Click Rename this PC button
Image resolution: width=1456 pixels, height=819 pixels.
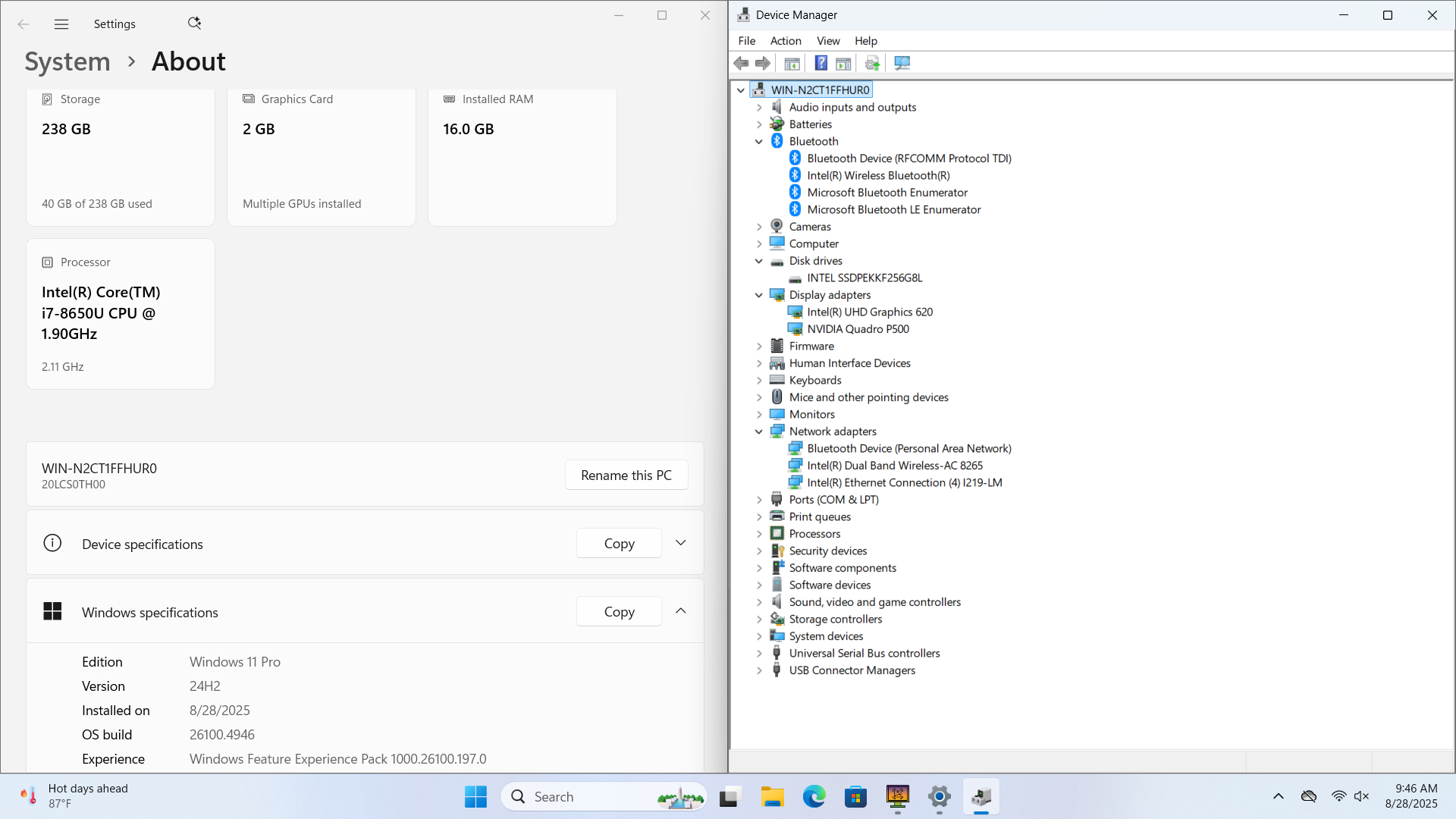click(x=626, y=475)
